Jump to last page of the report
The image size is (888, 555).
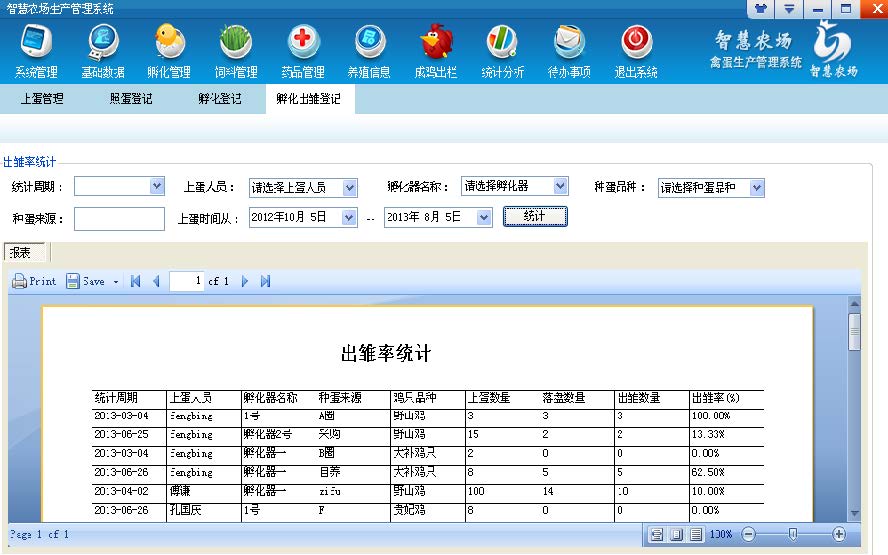pos(266,282)
